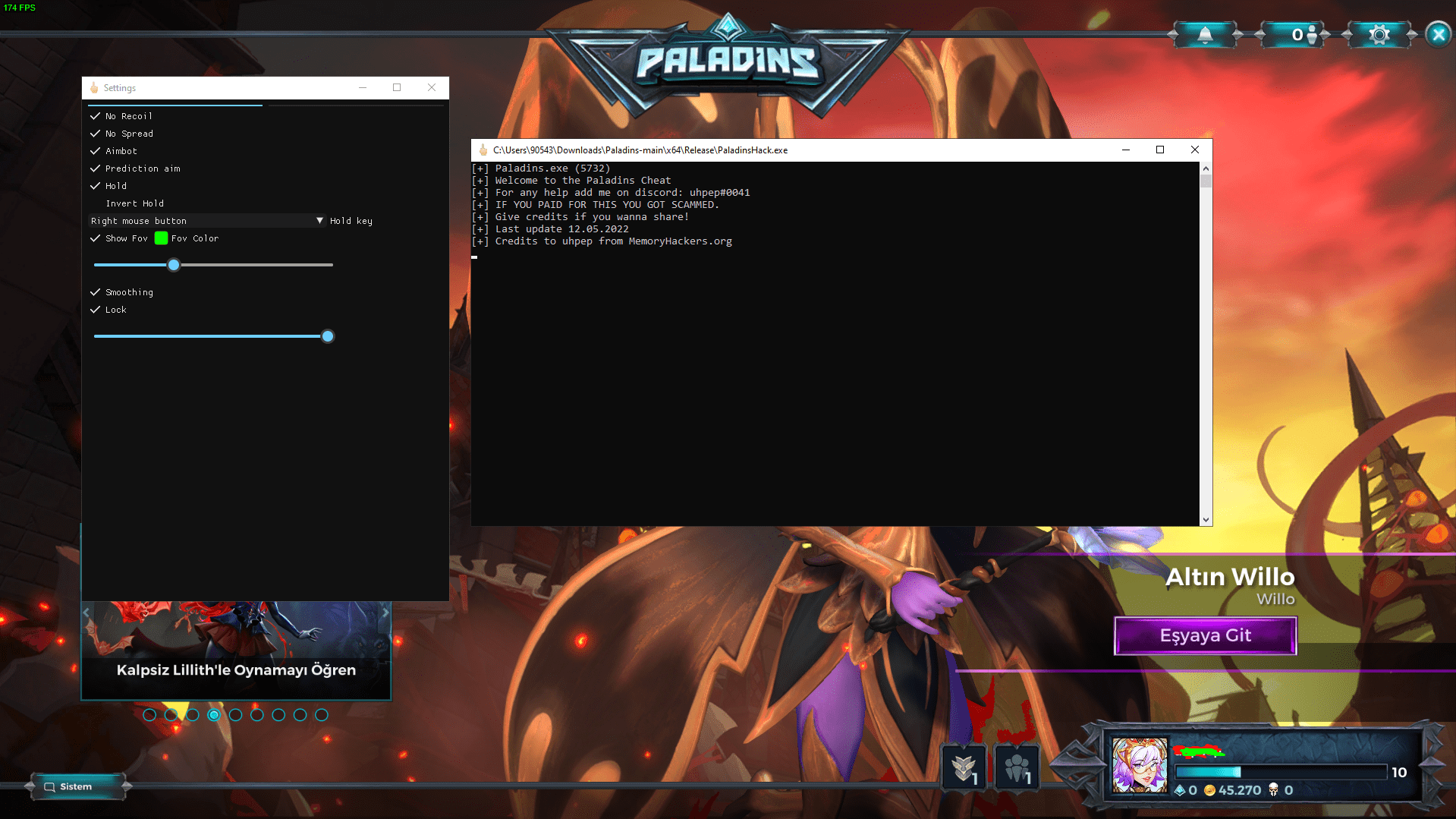Toggle the Show Fov checkbox
The height and width of the screenshot is (819, 1456).
(x=96, y=238)
